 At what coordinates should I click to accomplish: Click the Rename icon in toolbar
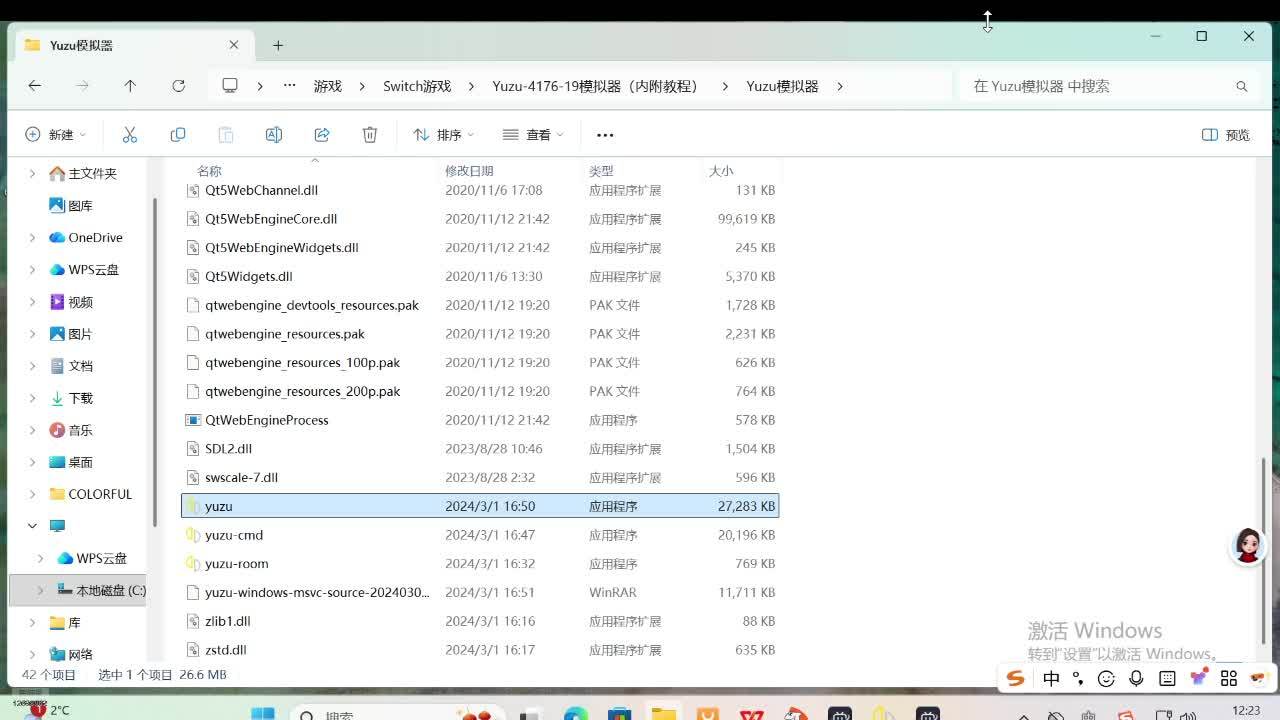tap(273, 135)
